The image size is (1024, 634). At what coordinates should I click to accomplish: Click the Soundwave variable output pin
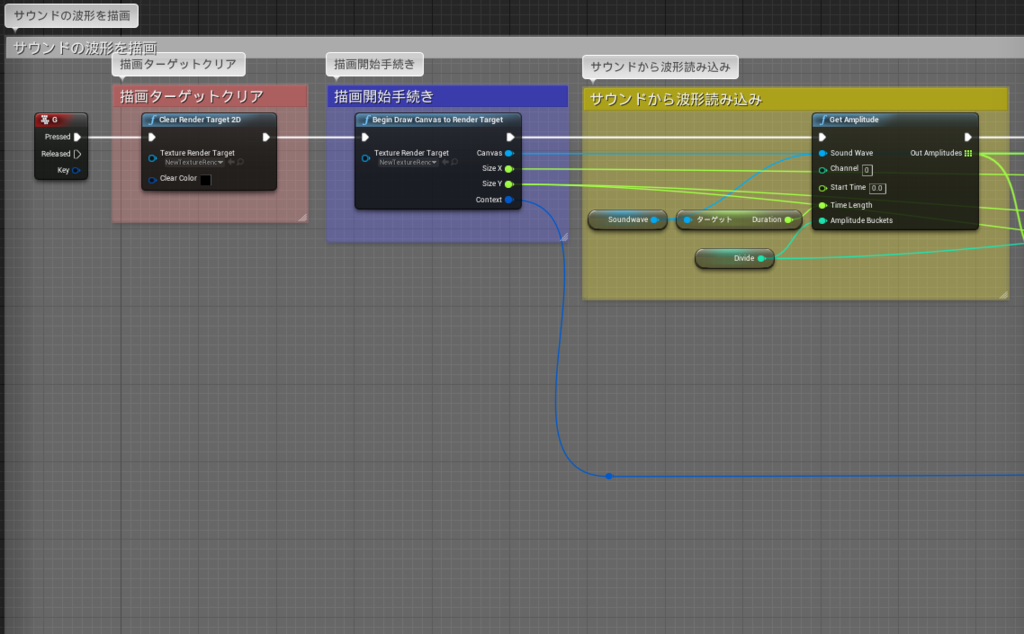point(654,220)
